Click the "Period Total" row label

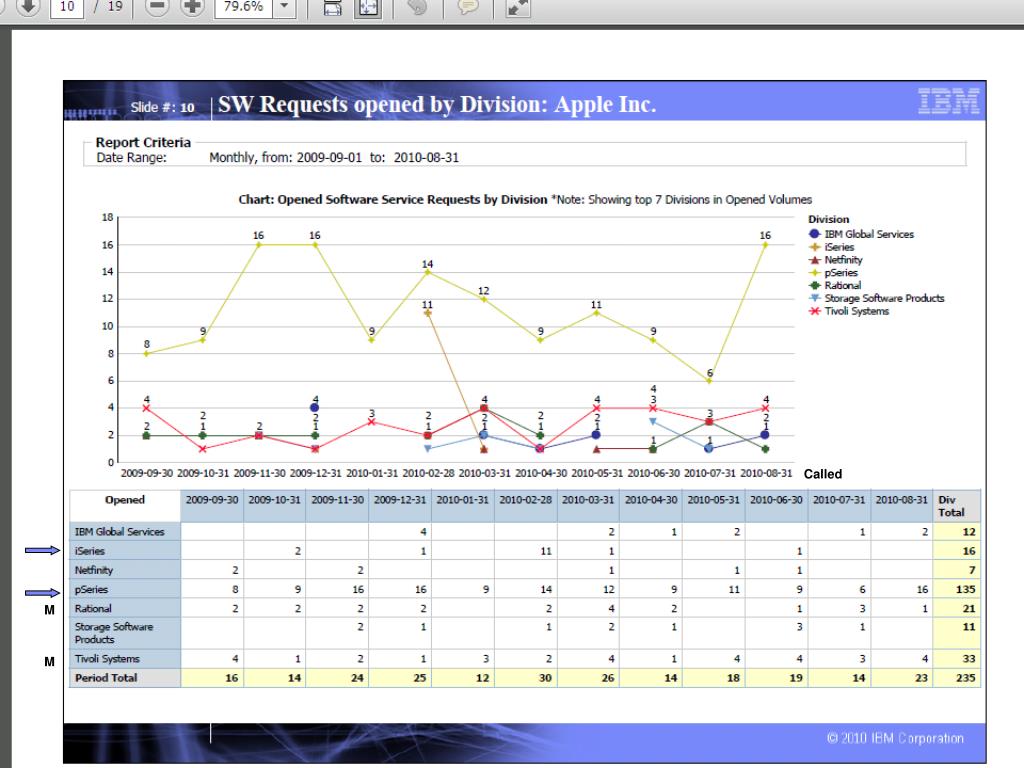click(106, 678)
